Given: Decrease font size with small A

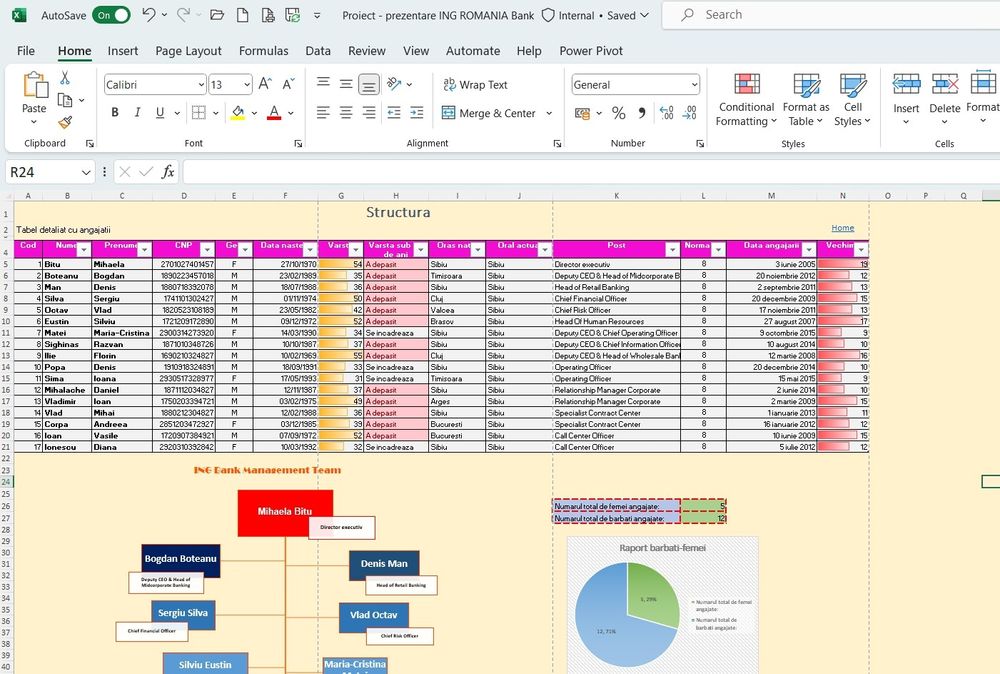Looking at the screenshot, I should coord(288,84).
